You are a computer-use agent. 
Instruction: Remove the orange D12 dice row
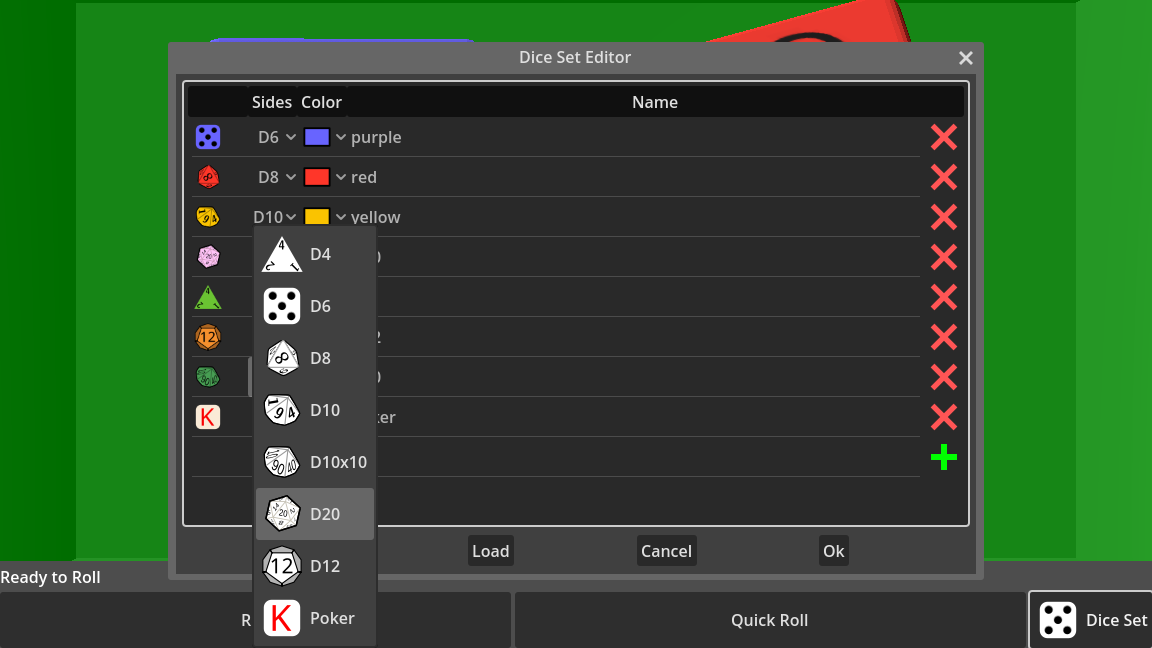(x=943, y=337)
